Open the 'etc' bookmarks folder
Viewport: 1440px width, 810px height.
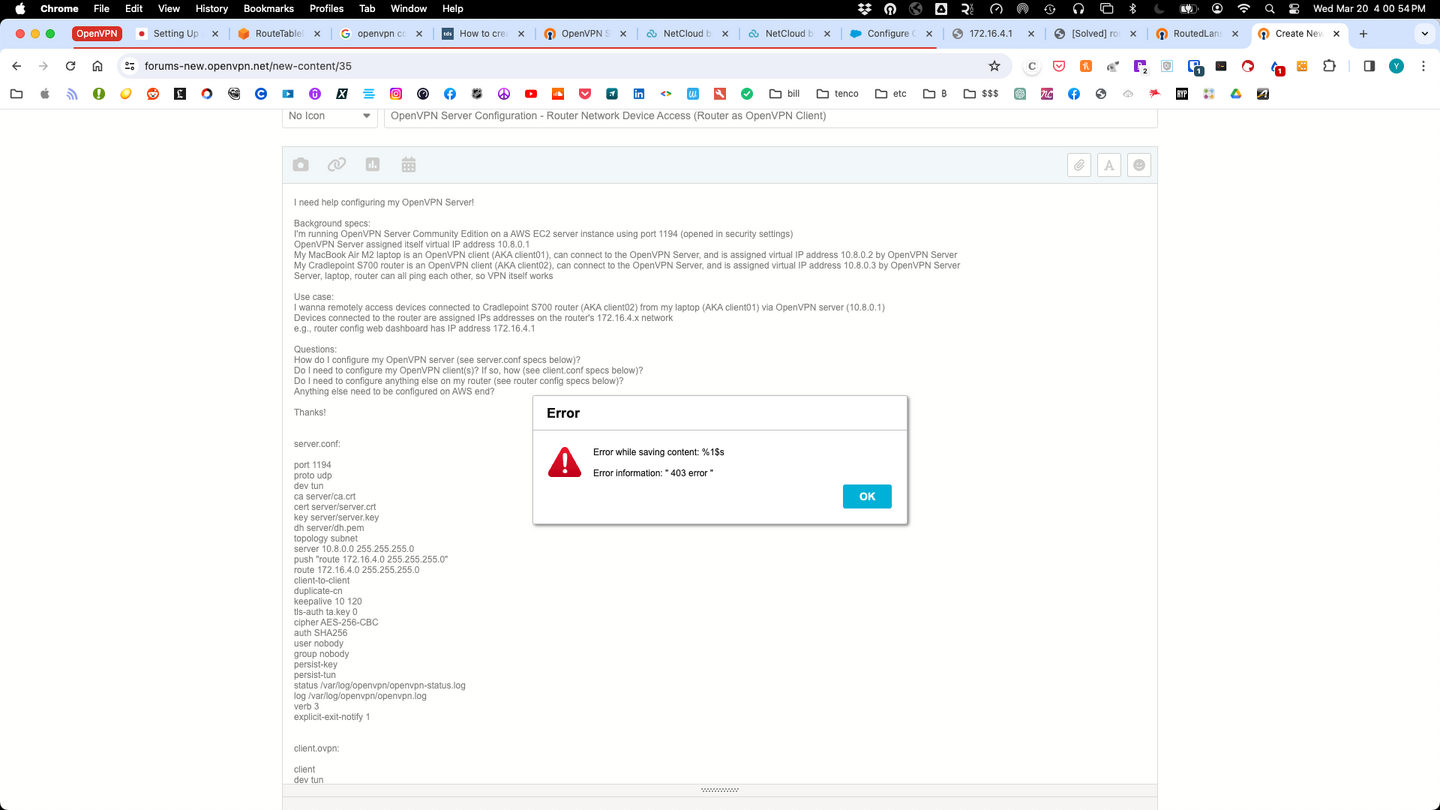click(890, 94)
